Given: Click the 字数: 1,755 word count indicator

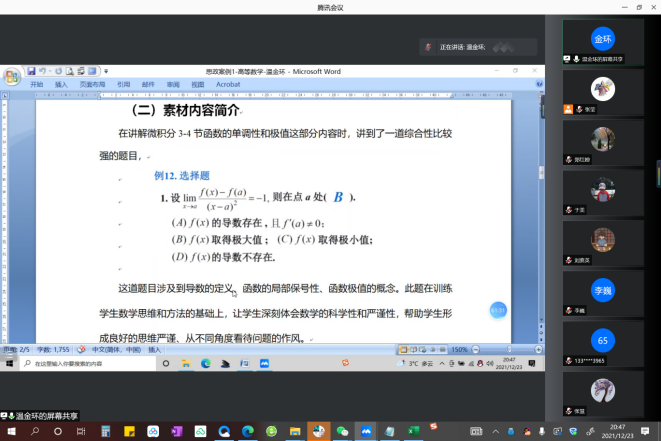Looking at the screenshot, I should tap(54, 350).
